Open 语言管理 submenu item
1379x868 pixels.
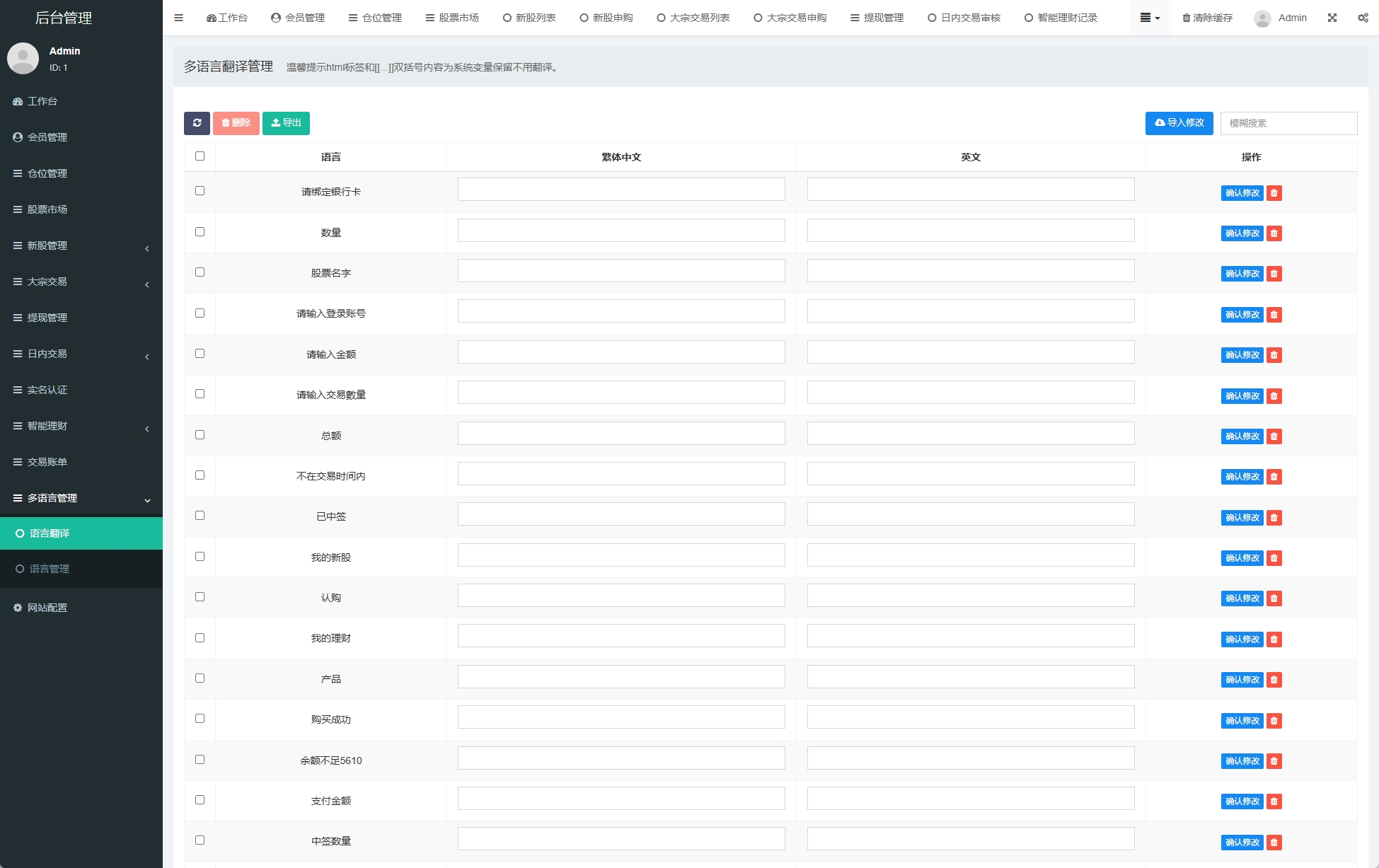pos(50,569)
